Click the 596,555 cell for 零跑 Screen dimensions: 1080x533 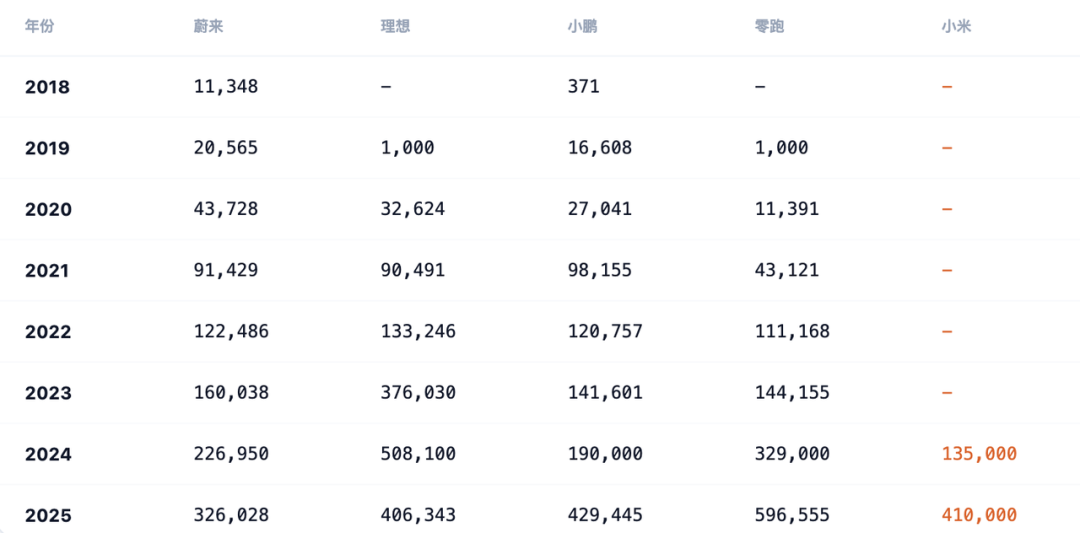coord(792,515)
